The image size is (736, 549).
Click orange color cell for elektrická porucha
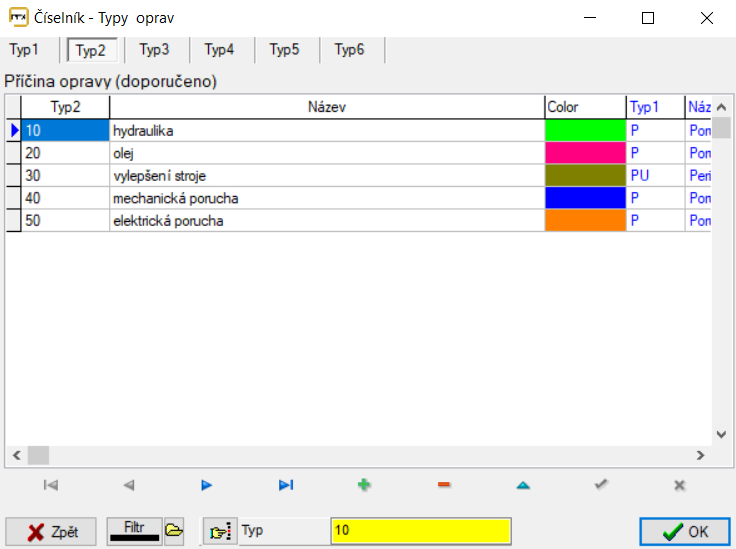pos(585,221)
